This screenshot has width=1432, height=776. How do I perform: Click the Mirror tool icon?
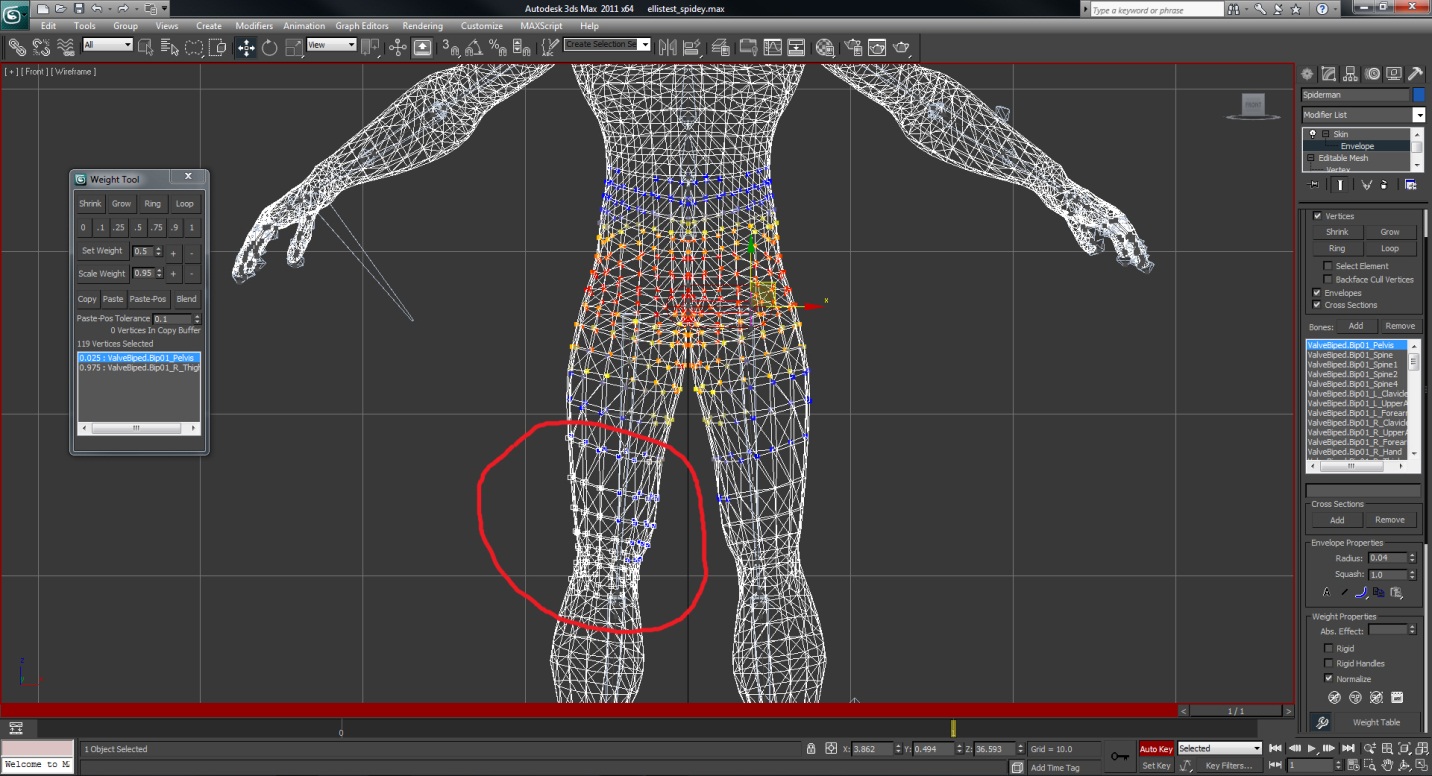click(667, 46)
